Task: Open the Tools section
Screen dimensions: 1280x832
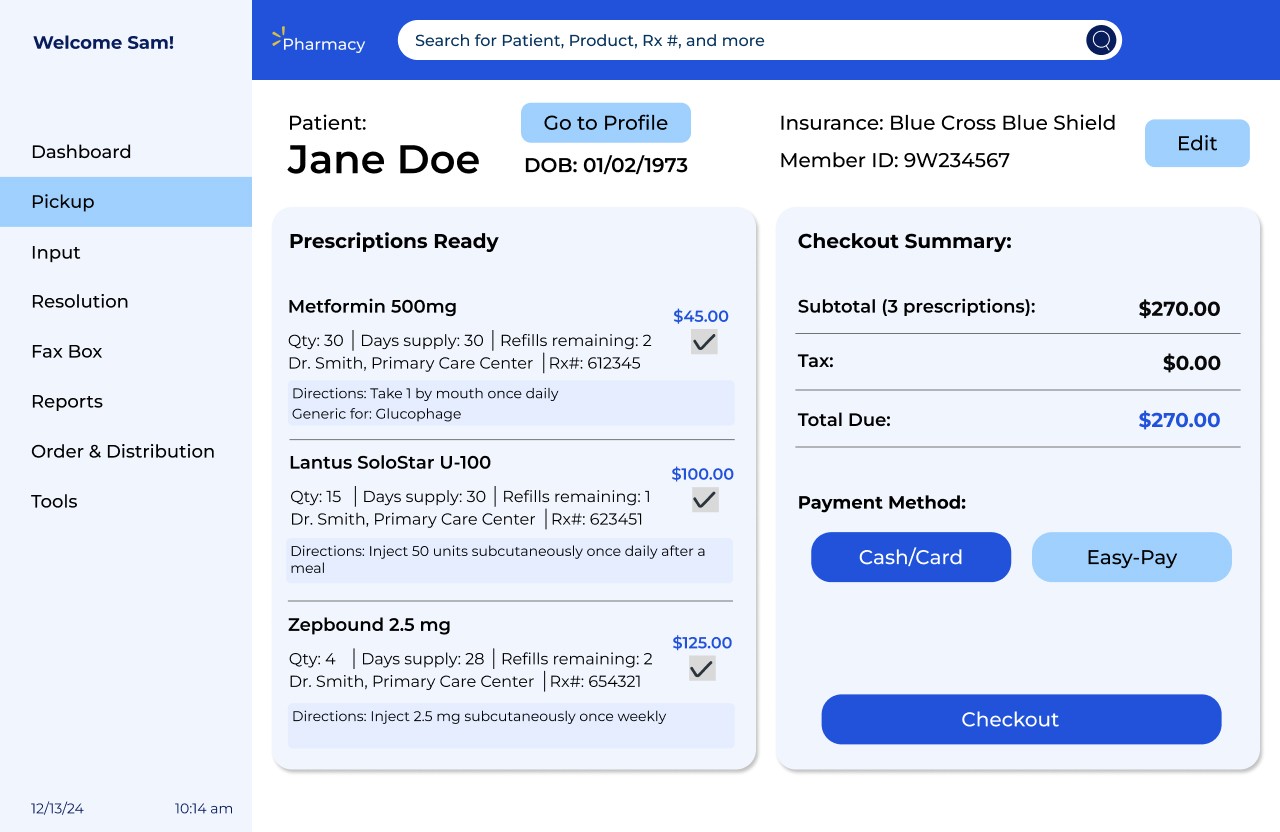Action: (x=54, y=501)
